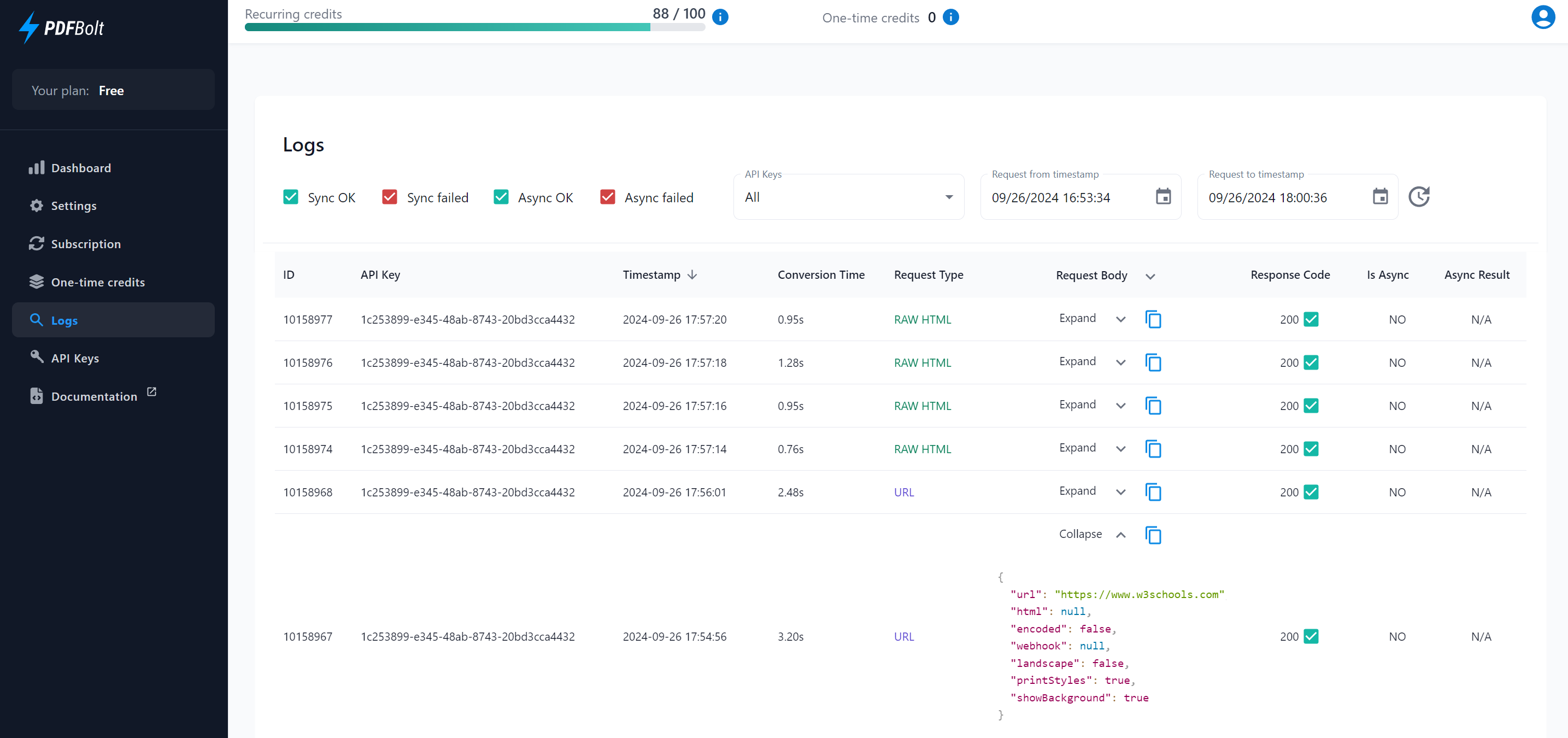Click log ID 10158975
This screenshot has height=738, width=1568.
[x=308, y=406]
